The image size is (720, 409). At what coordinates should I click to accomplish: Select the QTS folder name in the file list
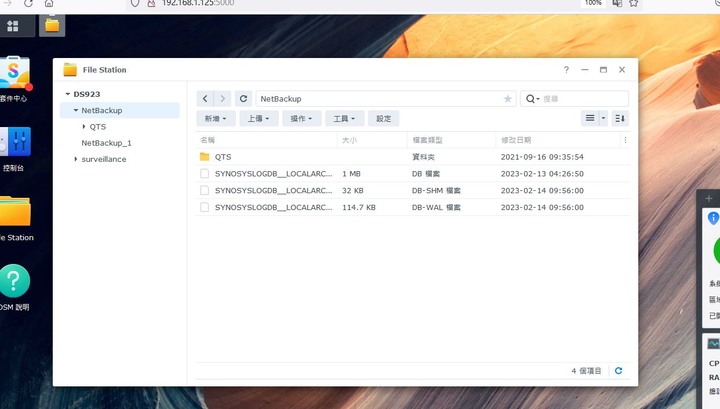[x=223, y=157]
